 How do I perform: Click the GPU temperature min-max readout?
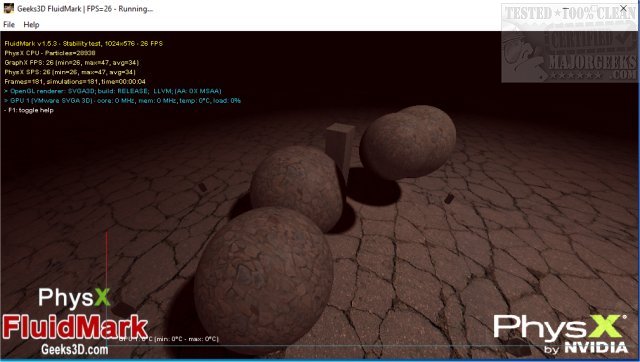[169, 339]
